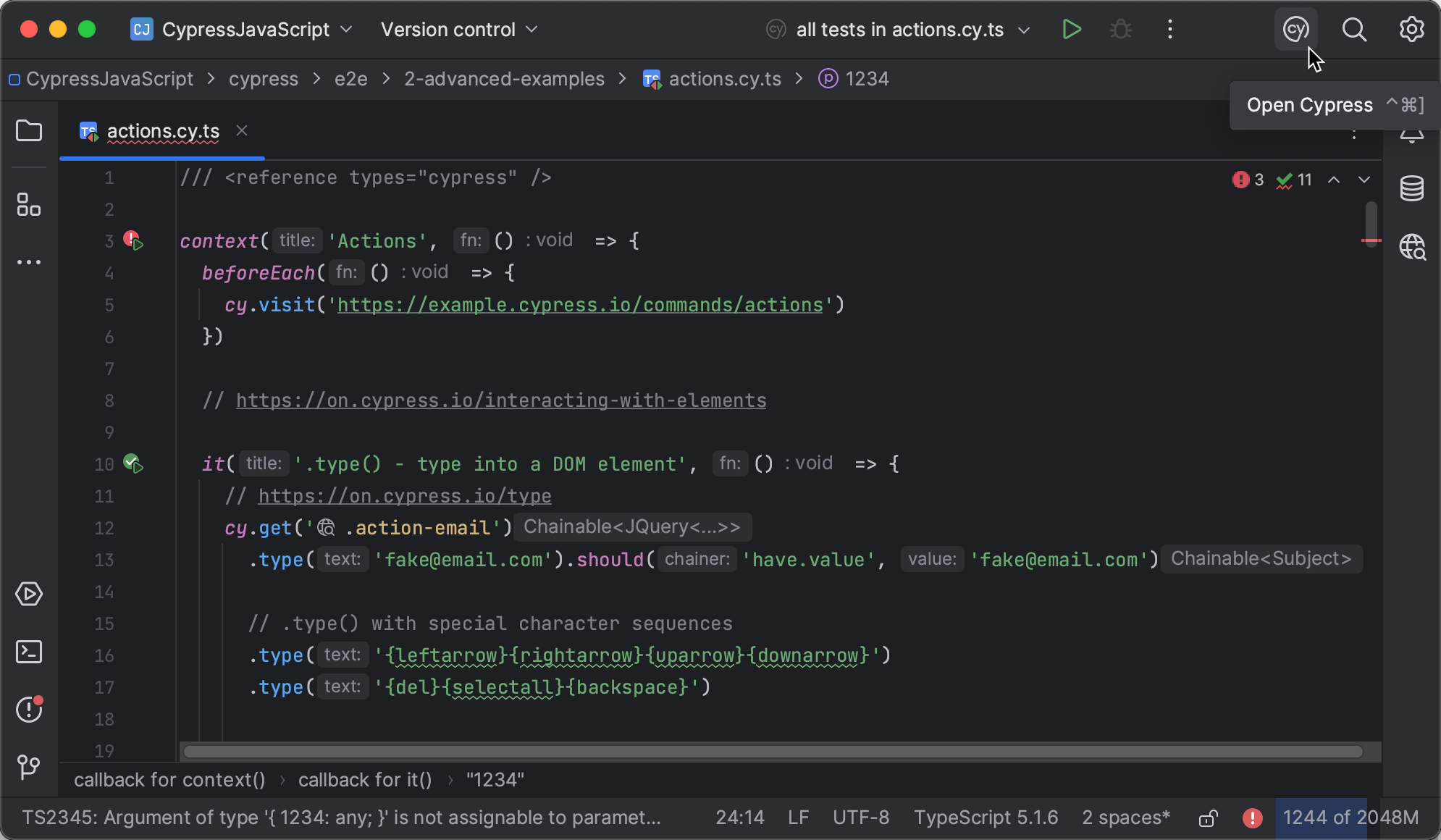This screenshot has width=1441, height=840.
Task: Open the run configuration dropdown 'all tests in actions.cy.ts'
Action: pyautogui.click(x=899, y=30)
